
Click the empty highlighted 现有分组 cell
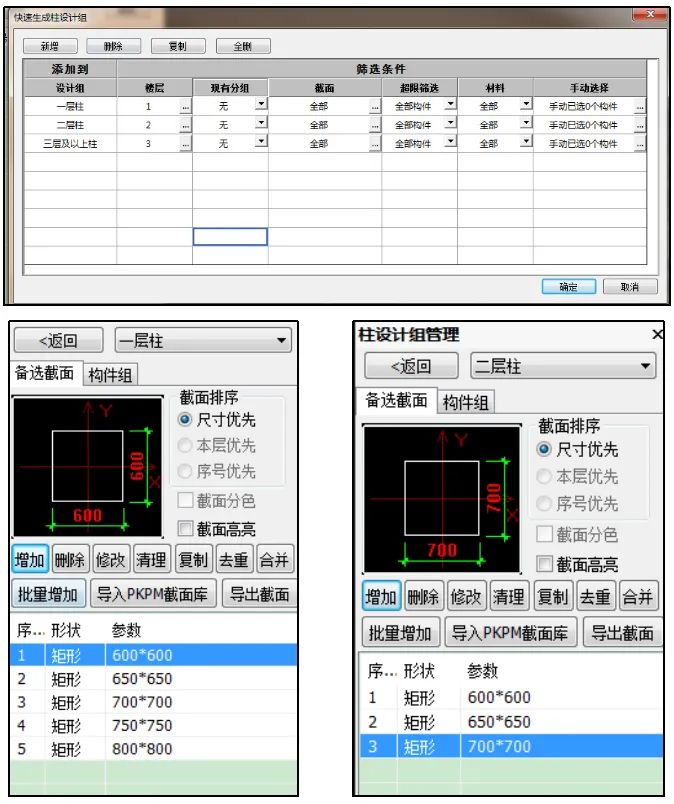click(230, 236)
